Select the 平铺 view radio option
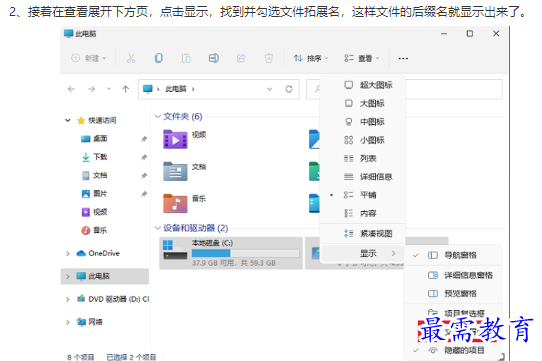The width and height of the screenshot is (542, 361). click(363, 195)
